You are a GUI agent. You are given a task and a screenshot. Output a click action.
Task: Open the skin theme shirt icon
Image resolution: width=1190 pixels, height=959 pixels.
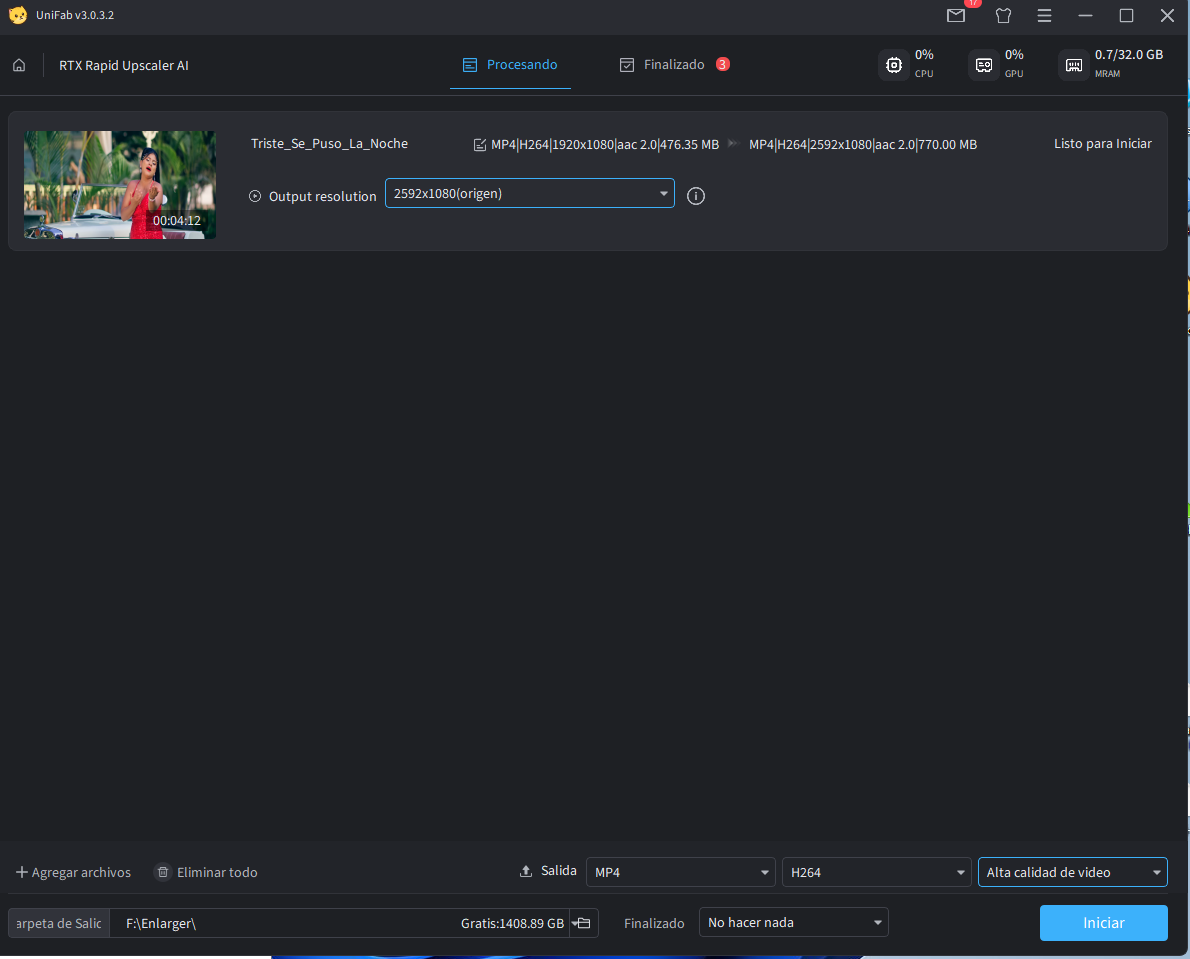click(1003, 16)
